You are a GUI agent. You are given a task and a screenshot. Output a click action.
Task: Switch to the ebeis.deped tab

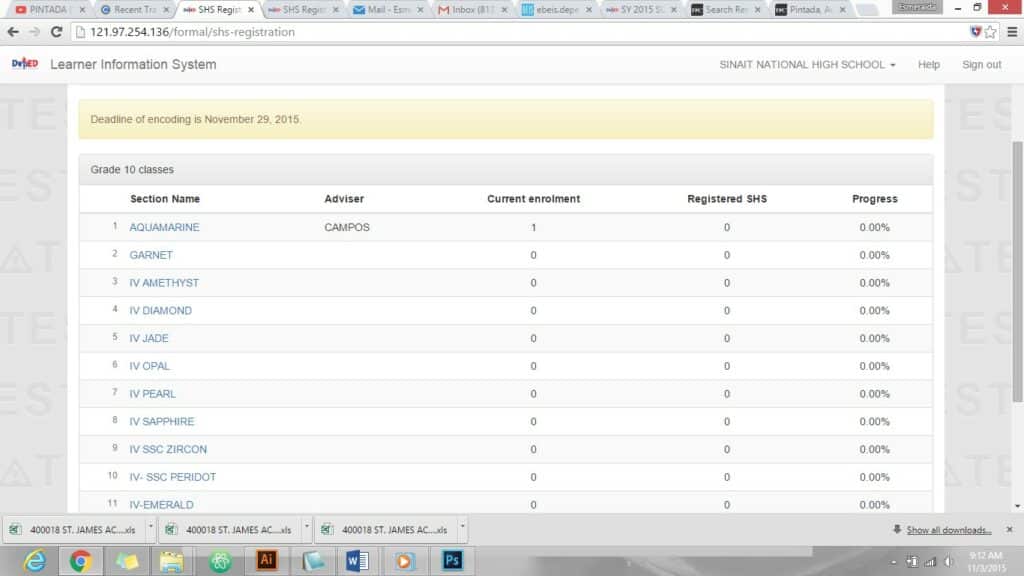coord(554,10)
